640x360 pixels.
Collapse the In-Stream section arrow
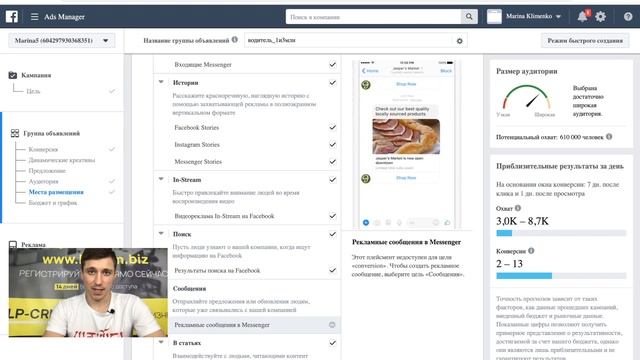coord(161,179)
